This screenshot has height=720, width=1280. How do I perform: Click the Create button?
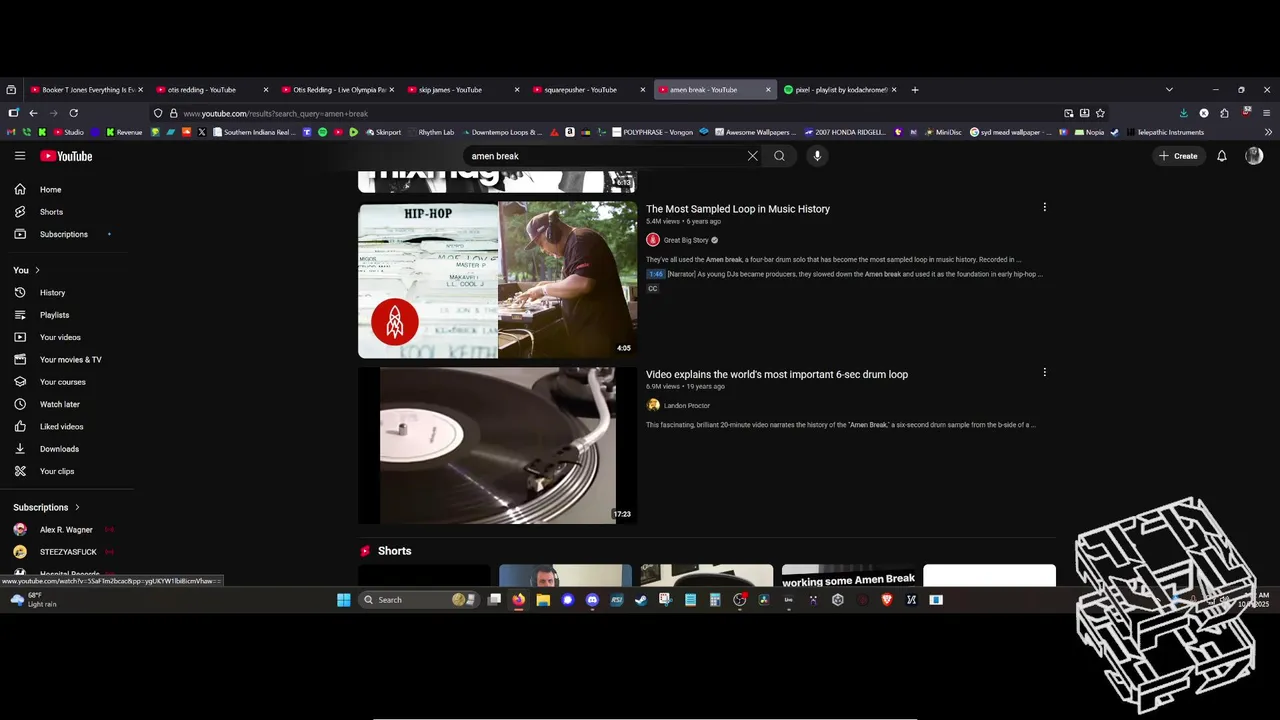[1178, 156]
